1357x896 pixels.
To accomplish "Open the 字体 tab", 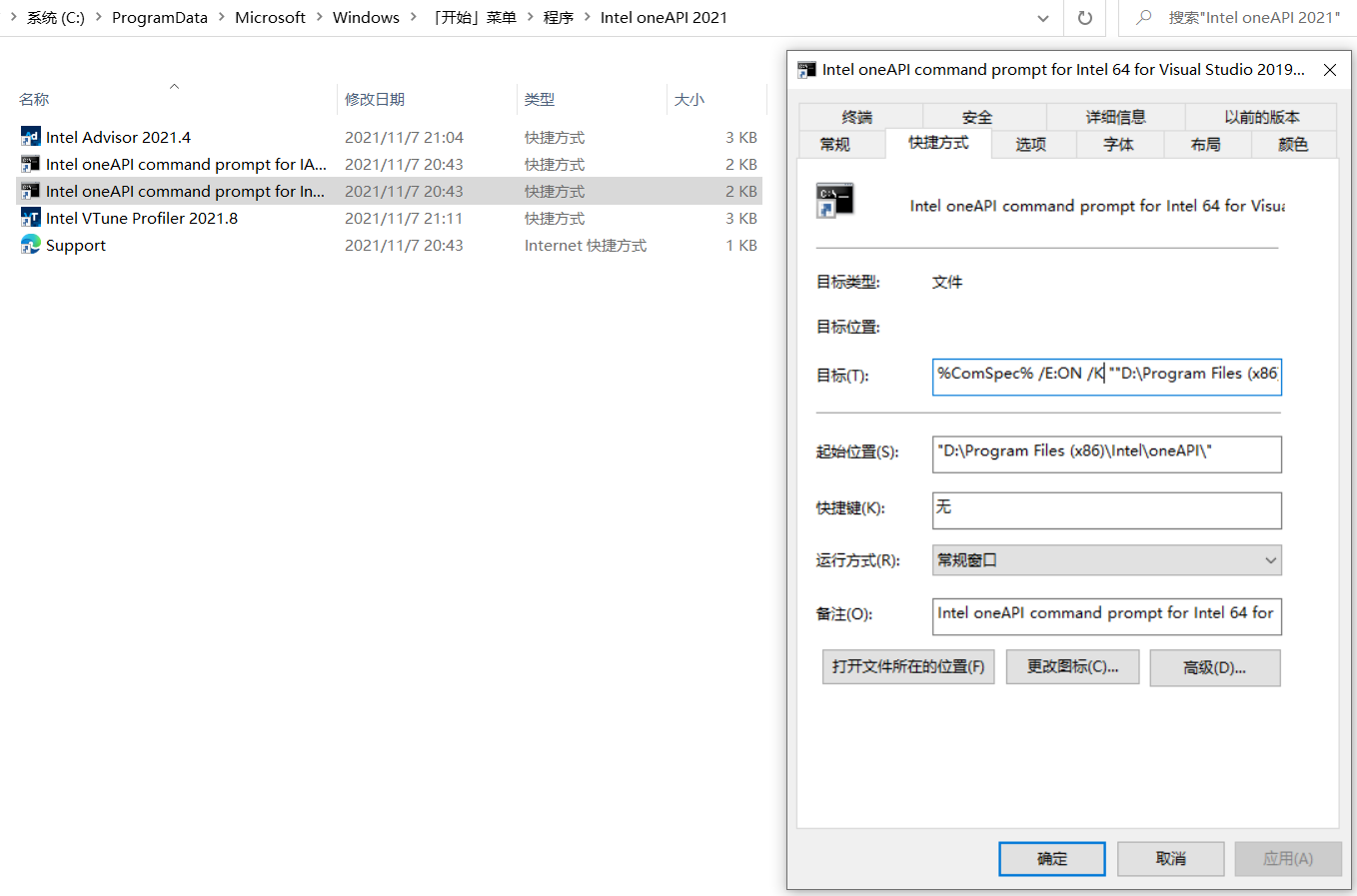I will [x=1118, y=144].
